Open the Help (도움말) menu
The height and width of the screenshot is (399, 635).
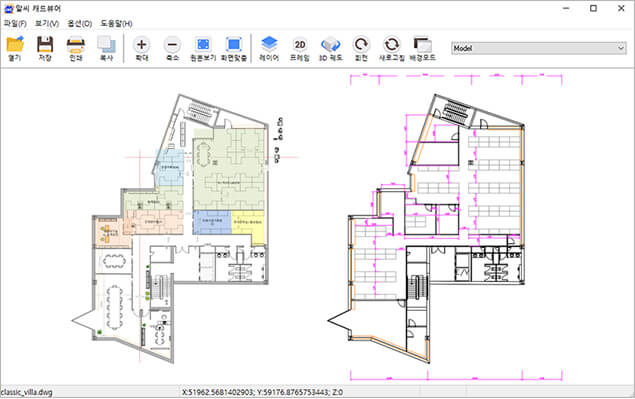tap(116, 23)
